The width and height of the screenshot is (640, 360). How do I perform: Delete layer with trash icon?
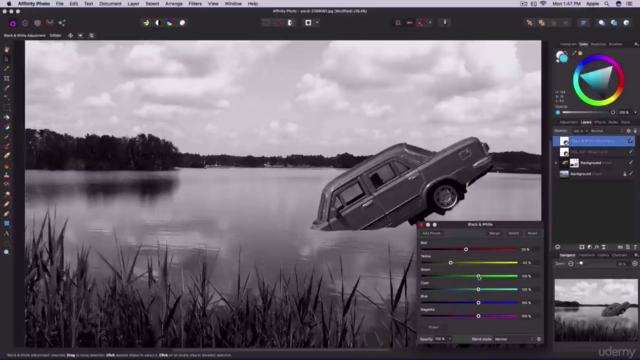coord(635,247)
